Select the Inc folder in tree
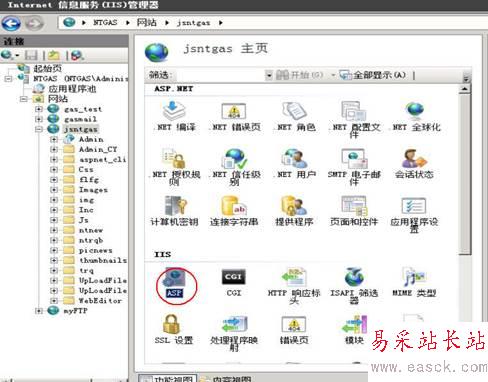Screen dimensions: 488x382 coord(86,210)
